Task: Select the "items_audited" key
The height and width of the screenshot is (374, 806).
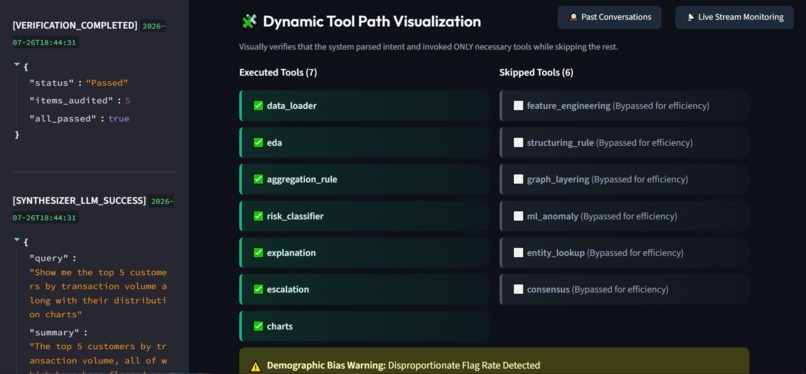Action: coord(72,101)
